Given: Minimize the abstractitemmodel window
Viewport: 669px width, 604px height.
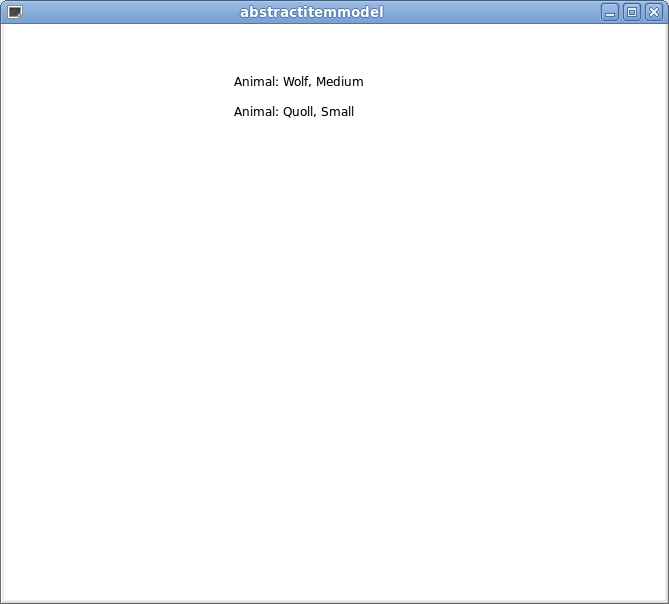Looking at the screenshot, I should (610, 12).
